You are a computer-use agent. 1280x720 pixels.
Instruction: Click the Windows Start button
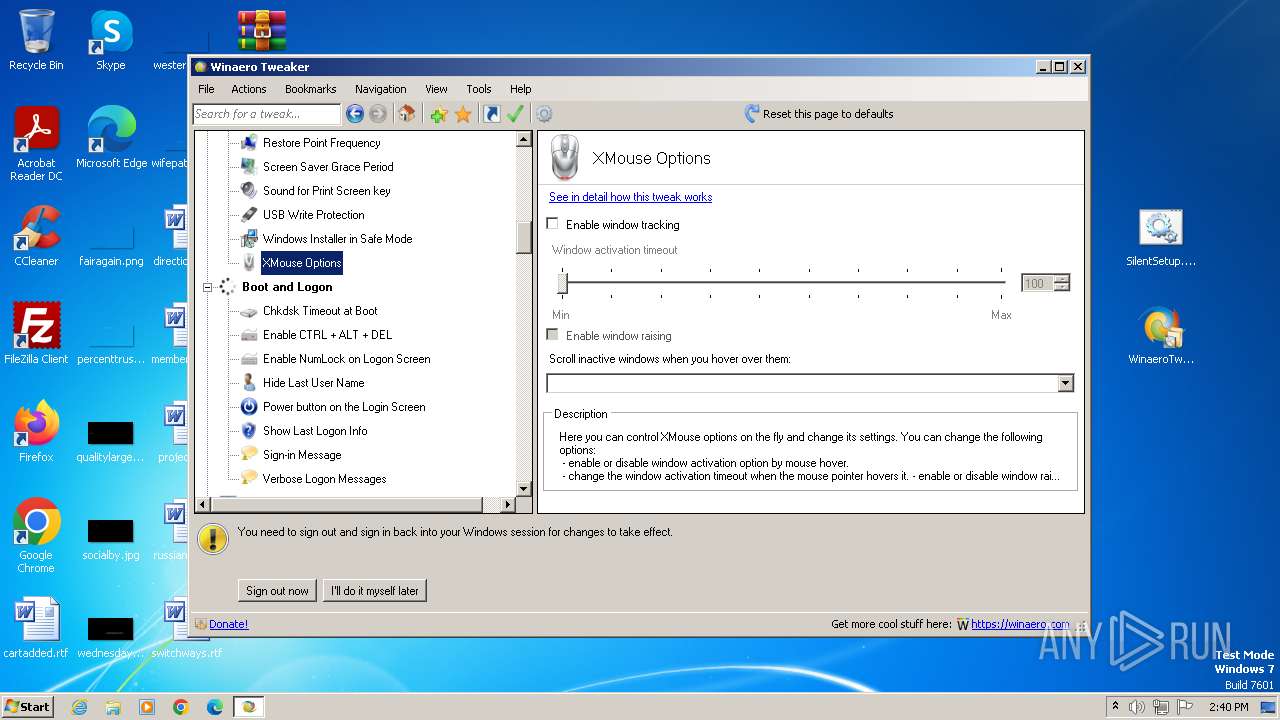pyautogui.click(x=27, y=706)
